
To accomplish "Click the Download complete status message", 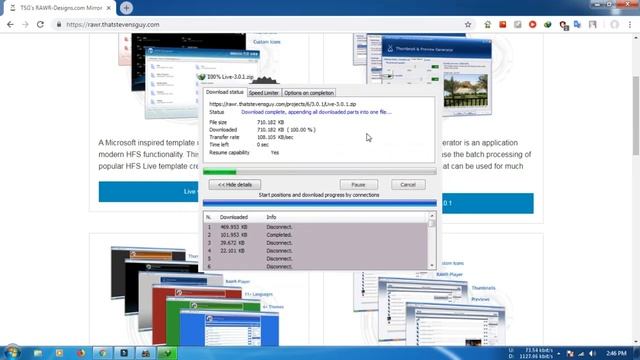I will pos(316,112).
